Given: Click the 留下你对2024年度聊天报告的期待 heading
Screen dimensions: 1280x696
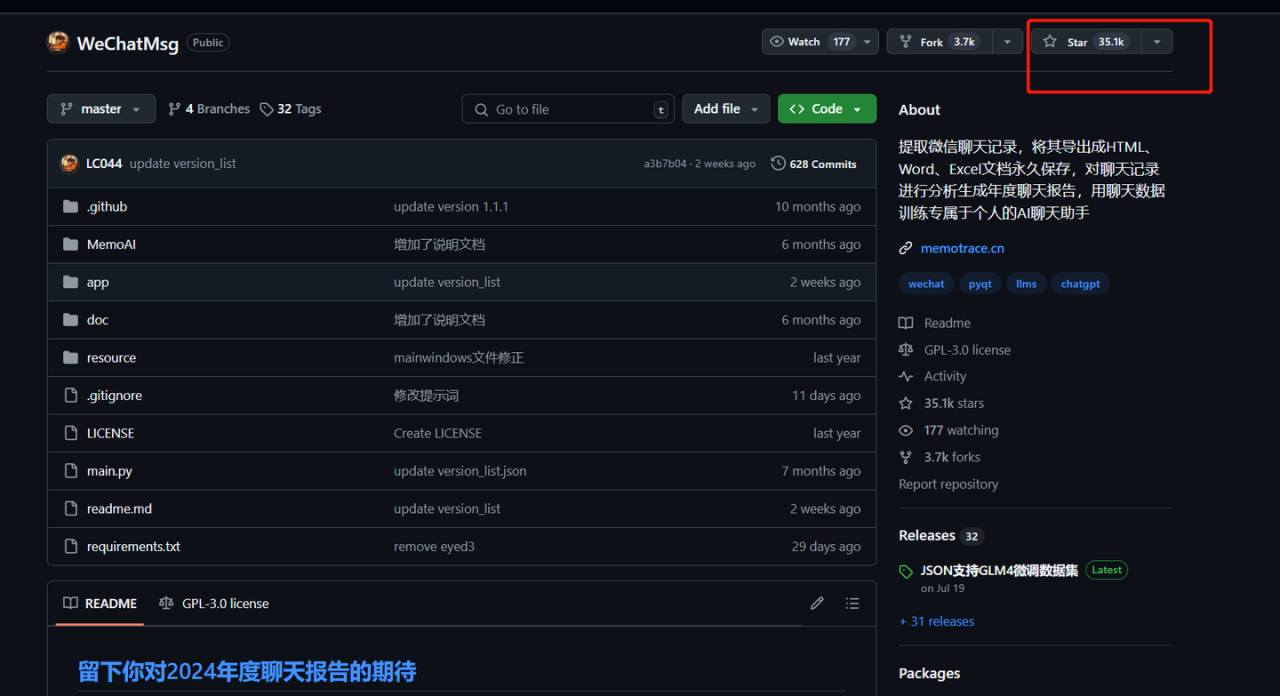Looking at the screenshot, I should (247, 671).
